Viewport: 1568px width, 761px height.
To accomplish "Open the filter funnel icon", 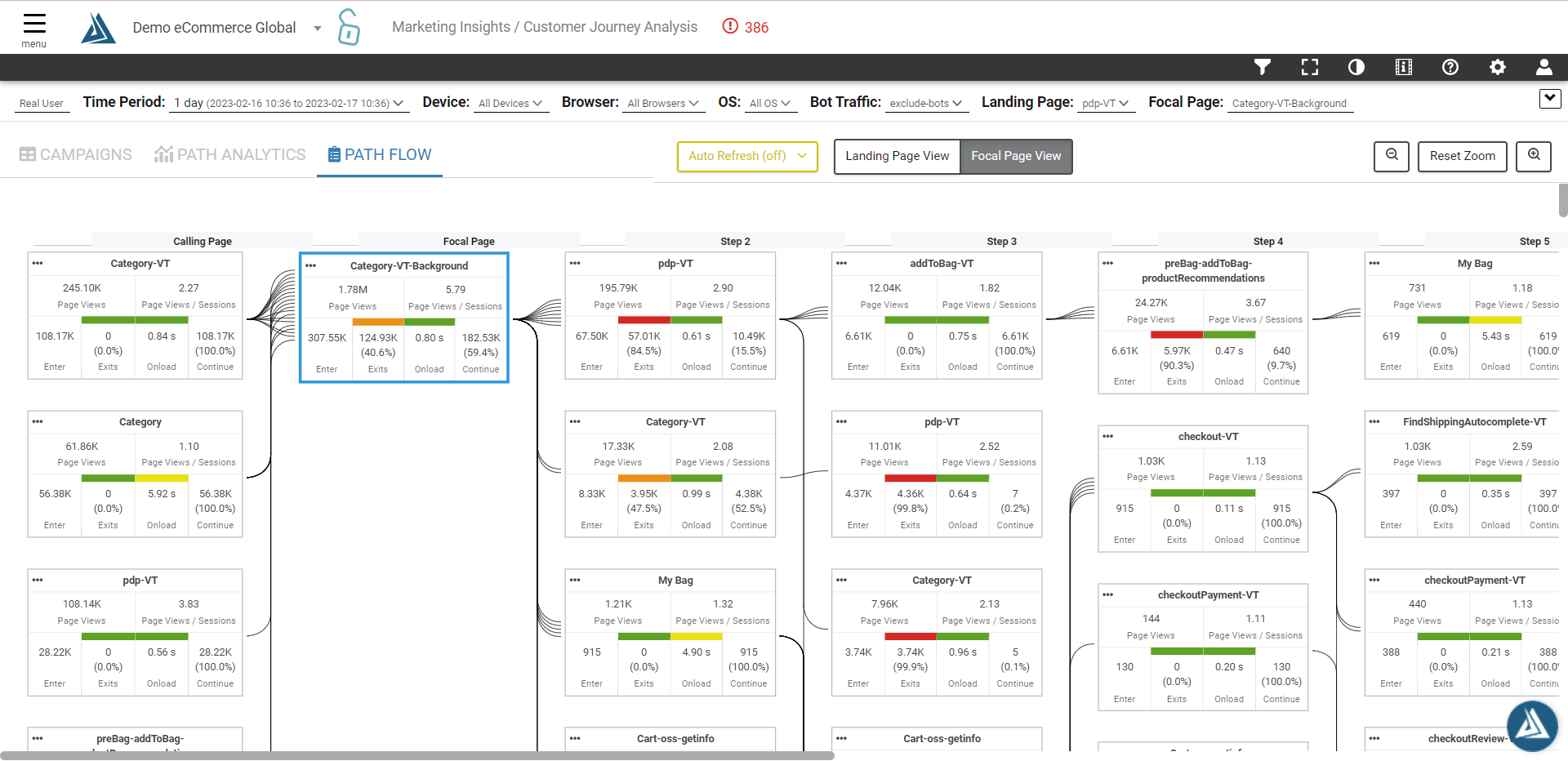I will coord(1263,67).
